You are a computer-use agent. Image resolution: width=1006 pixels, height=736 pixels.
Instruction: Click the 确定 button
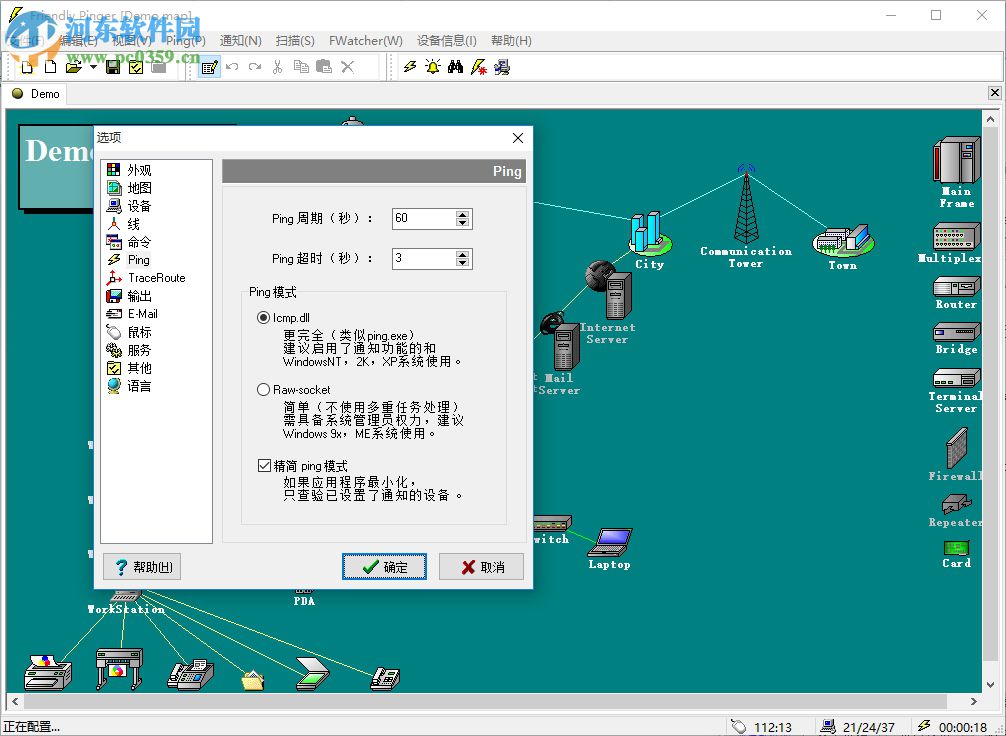(x=384, y=567)
